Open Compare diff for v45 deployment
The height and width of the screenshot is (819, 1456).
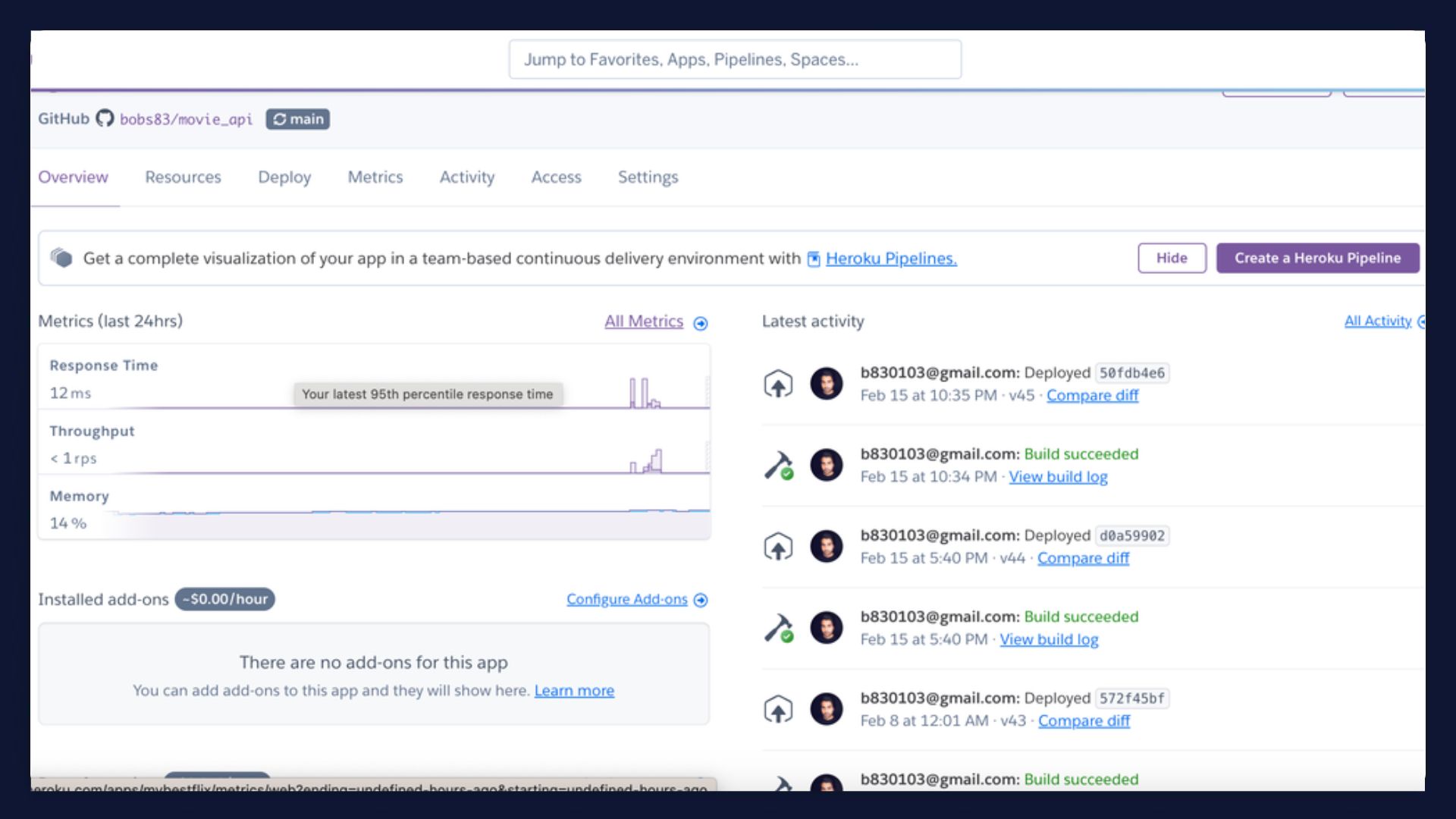click(1092, 394)
